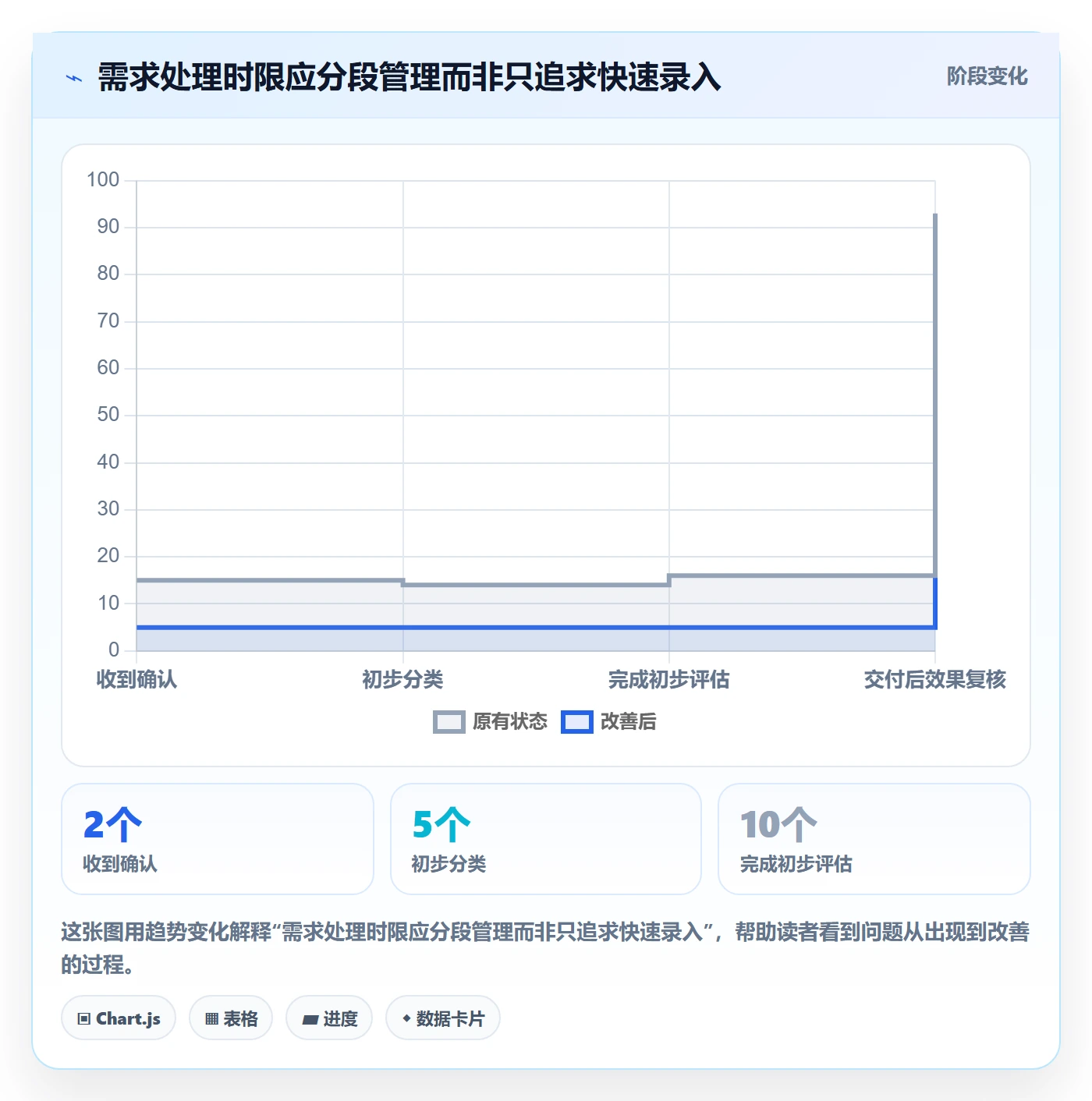Click the 初步分类 x-axis label
The width and height of the screenshot is (1092, 1101).
402,680
